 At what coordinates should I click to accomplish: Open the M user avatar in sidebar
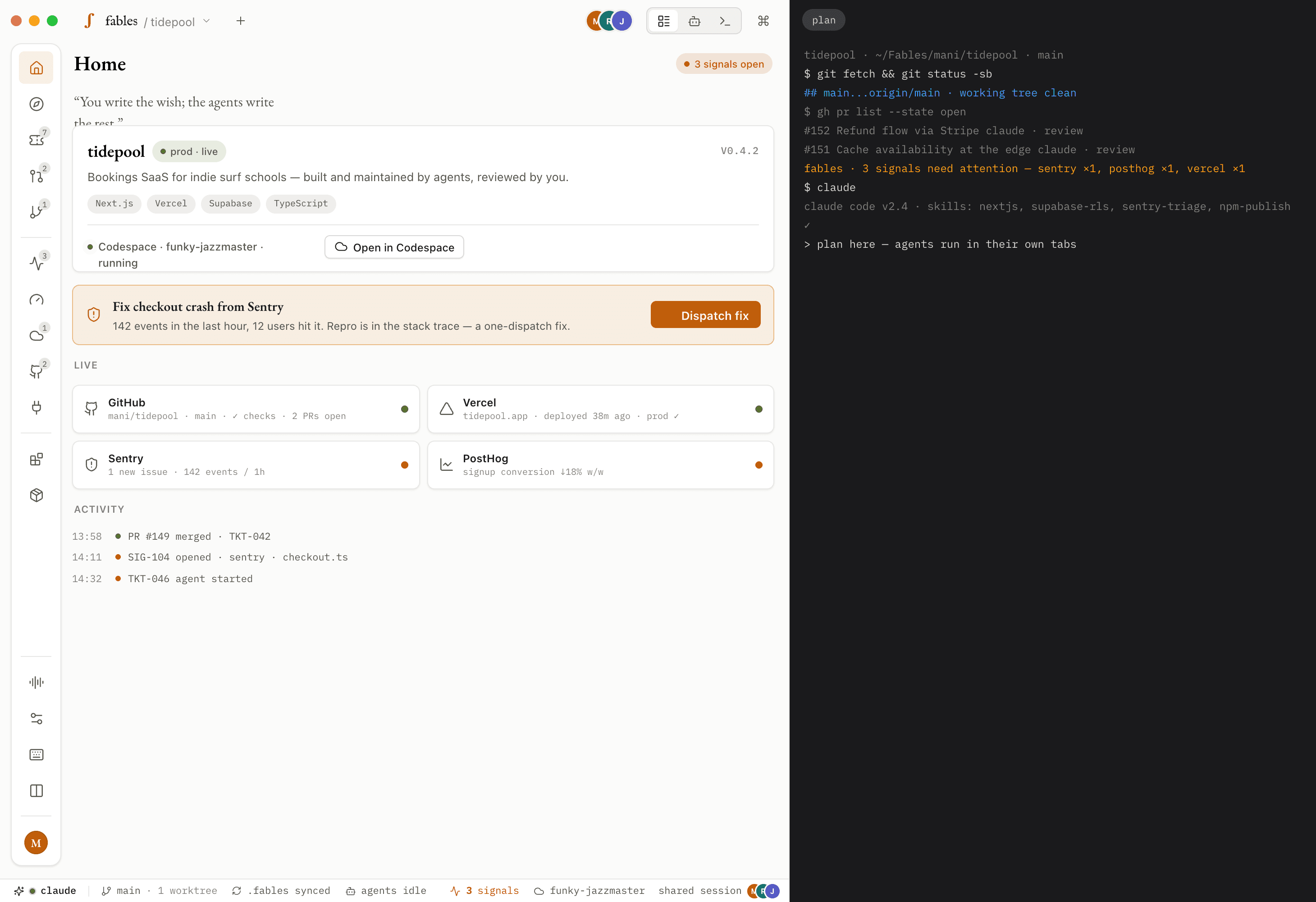(x=36, y=843)
